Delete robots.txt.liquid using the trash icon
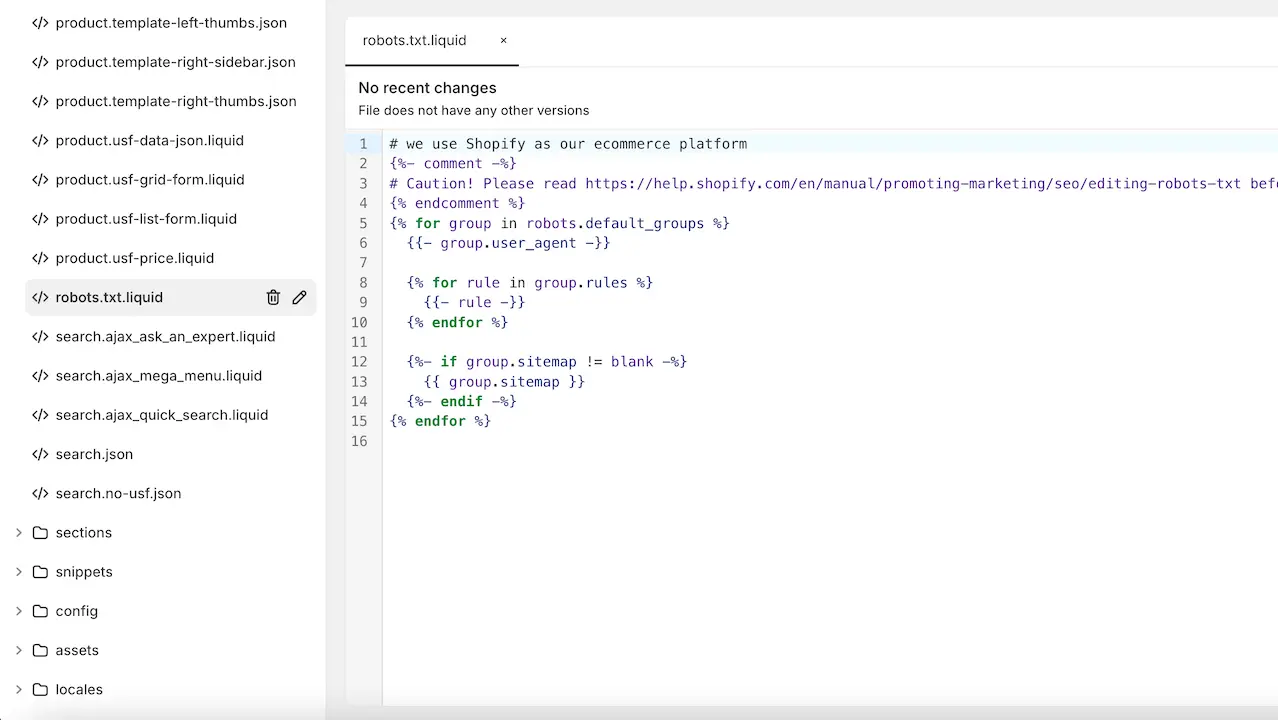This screenshot has height=720, width=1278. click(273, 297)
